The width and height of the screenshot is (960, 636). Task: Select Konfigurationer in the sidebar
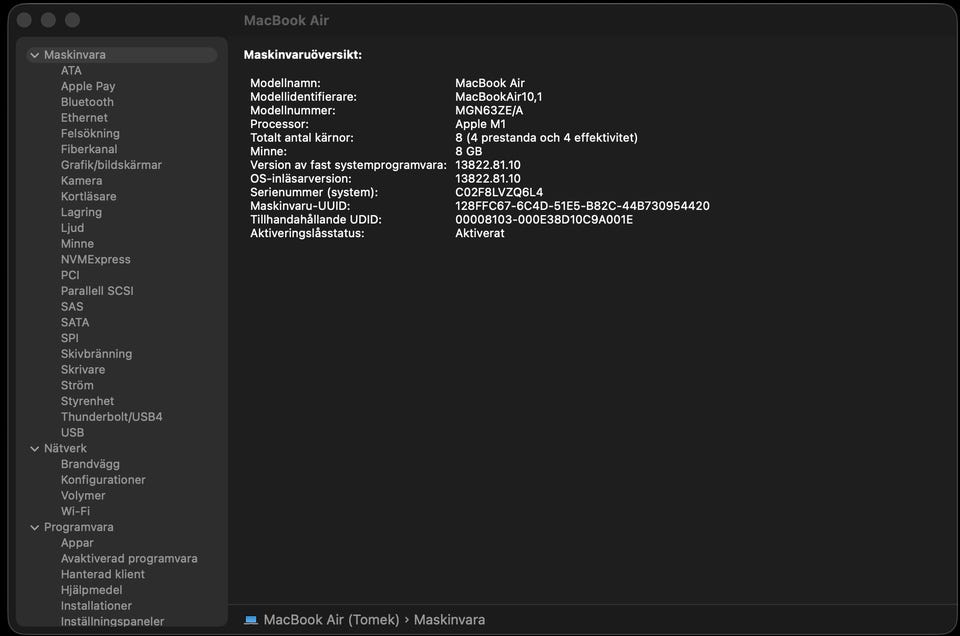point(103,480)
